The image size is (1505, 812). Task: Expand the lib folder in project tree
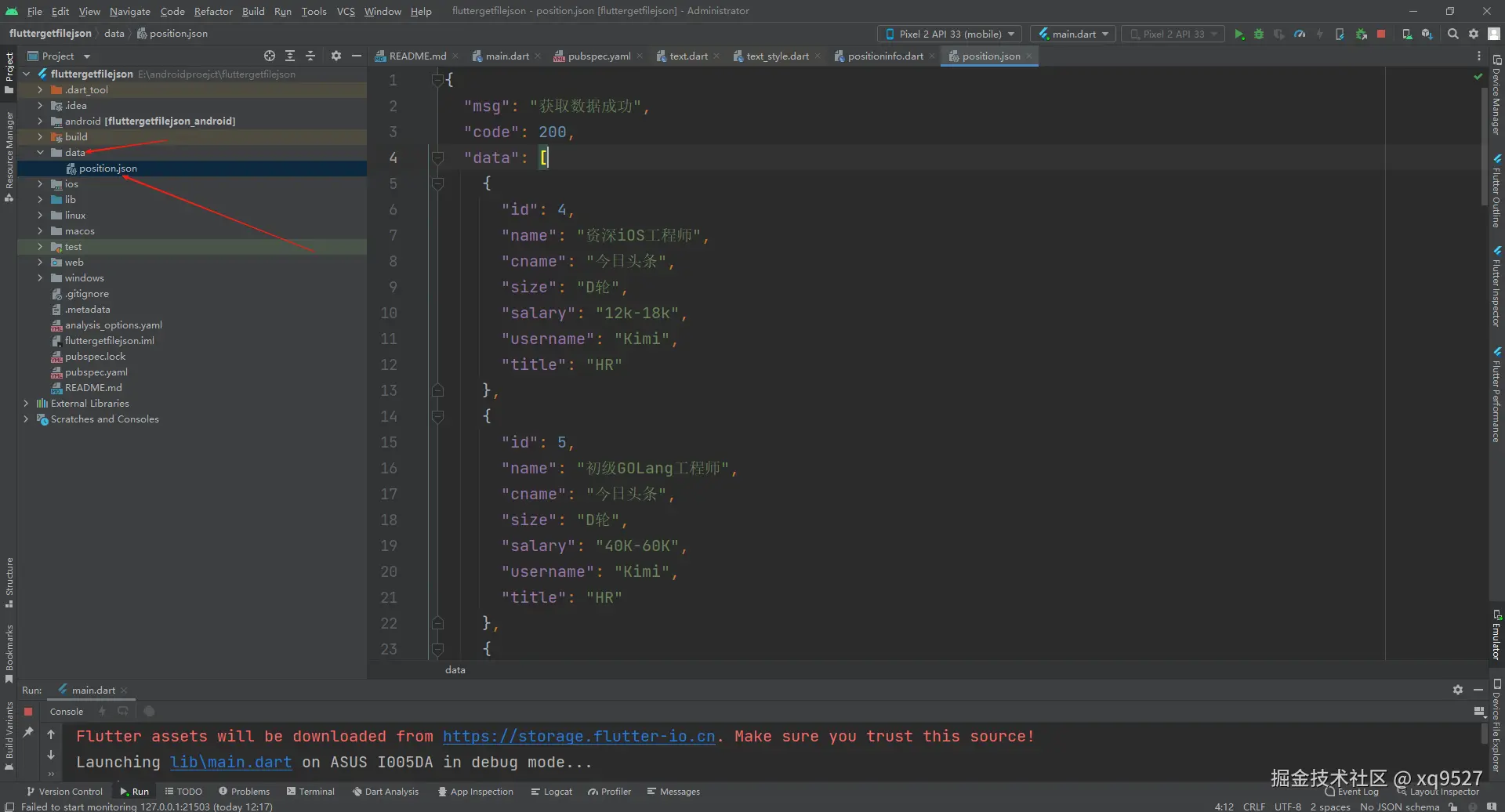click(x=40, y=200)
